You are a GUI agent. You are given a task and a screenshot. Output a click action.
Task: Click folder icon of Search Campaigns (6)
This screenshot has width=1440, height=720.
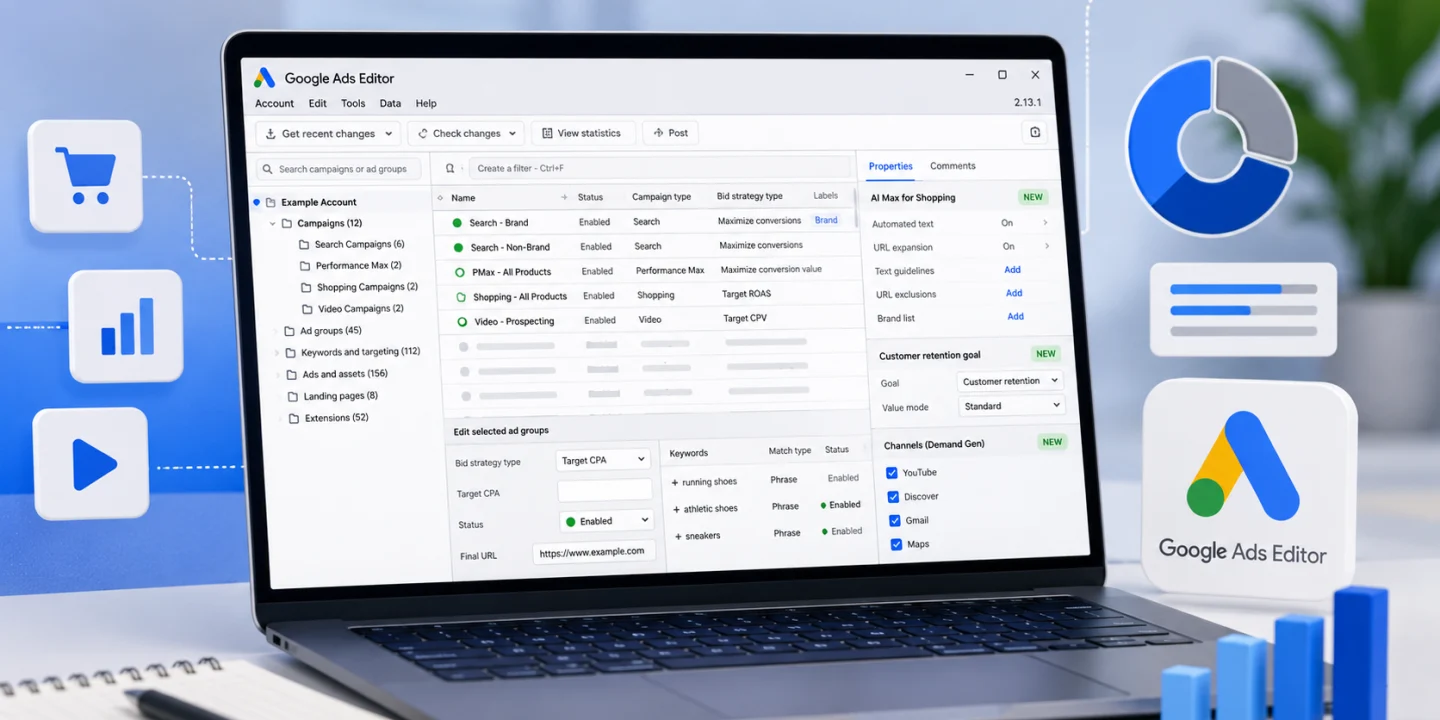tap(304, 244)
